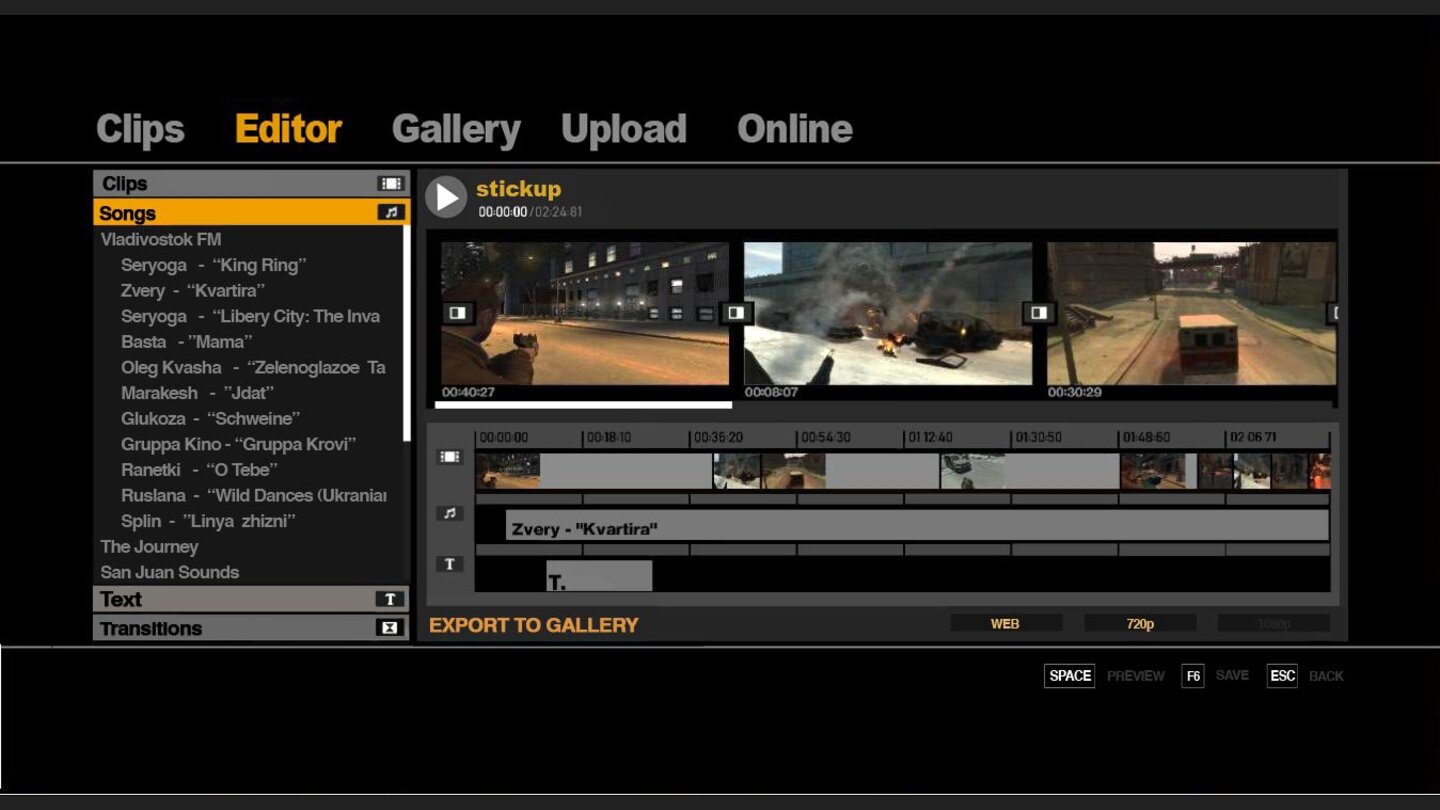Image resolution: width=1440 pixels, height=810 pixels.
Task: Select Splin "Linya zhizni" song
Action: click(208, 521)
